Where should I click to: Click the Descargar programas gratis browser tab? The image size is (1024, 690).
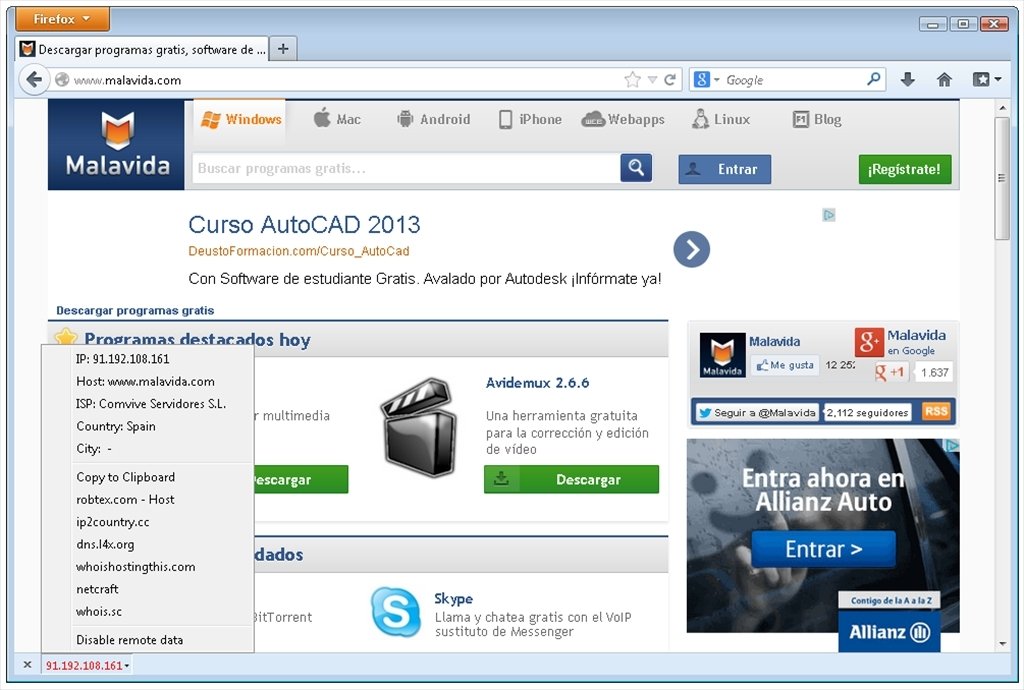[x=143, y=49]
